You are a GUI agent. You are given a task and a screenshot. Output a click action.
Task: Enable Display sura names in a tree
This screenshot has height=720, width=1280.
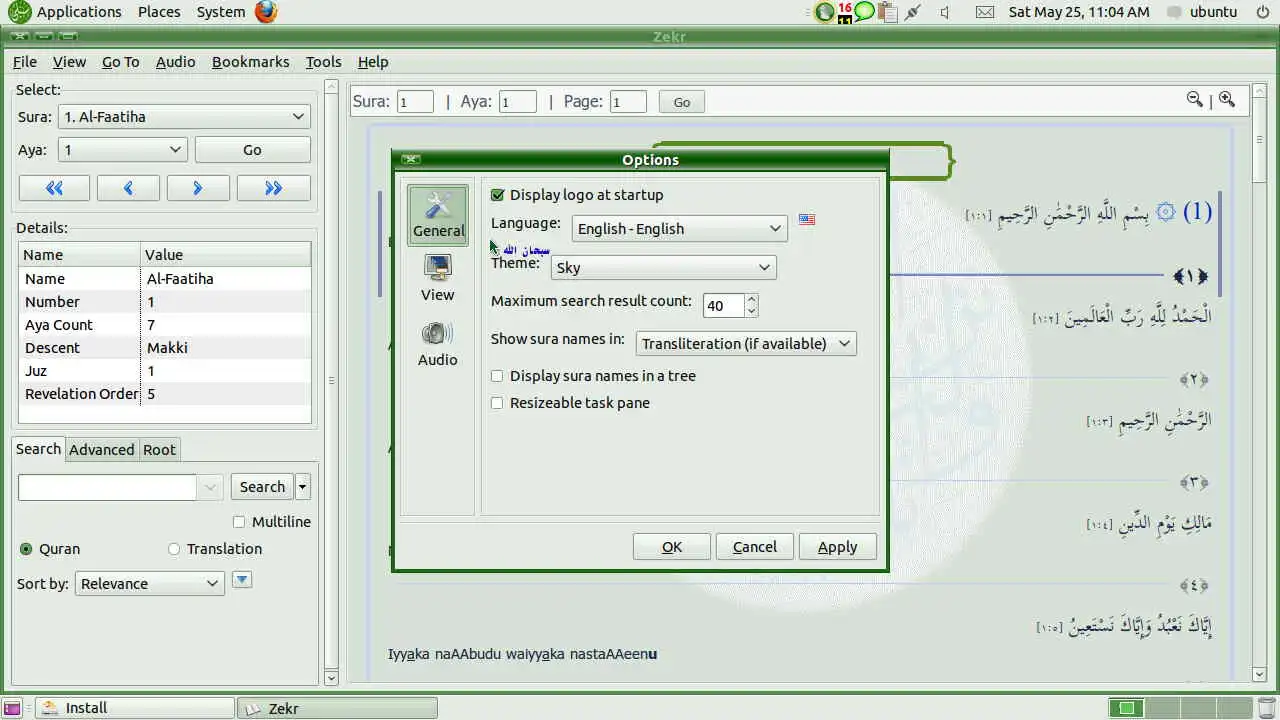[497, 376]
